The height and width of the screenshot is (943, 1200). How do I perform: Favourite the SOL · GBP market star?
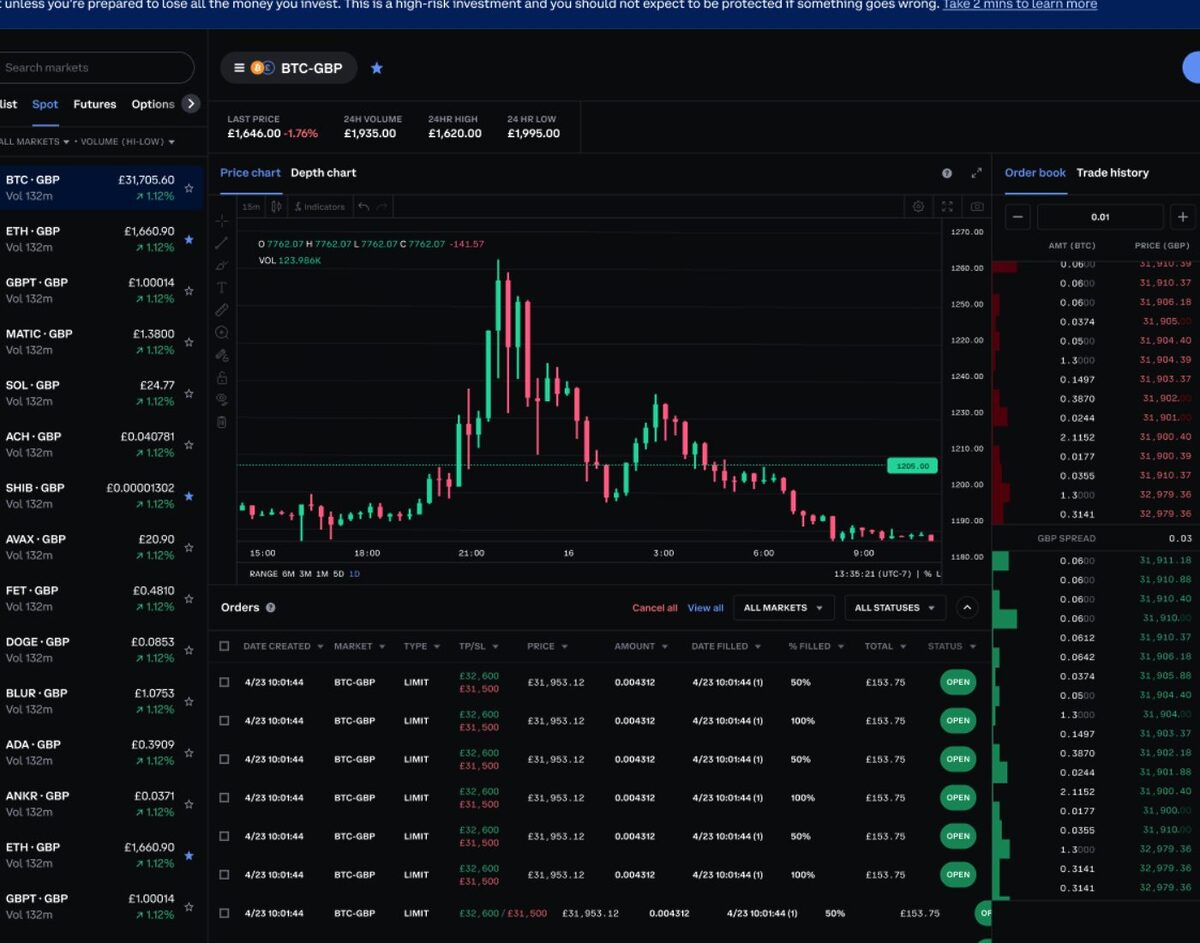pos(189,393)
